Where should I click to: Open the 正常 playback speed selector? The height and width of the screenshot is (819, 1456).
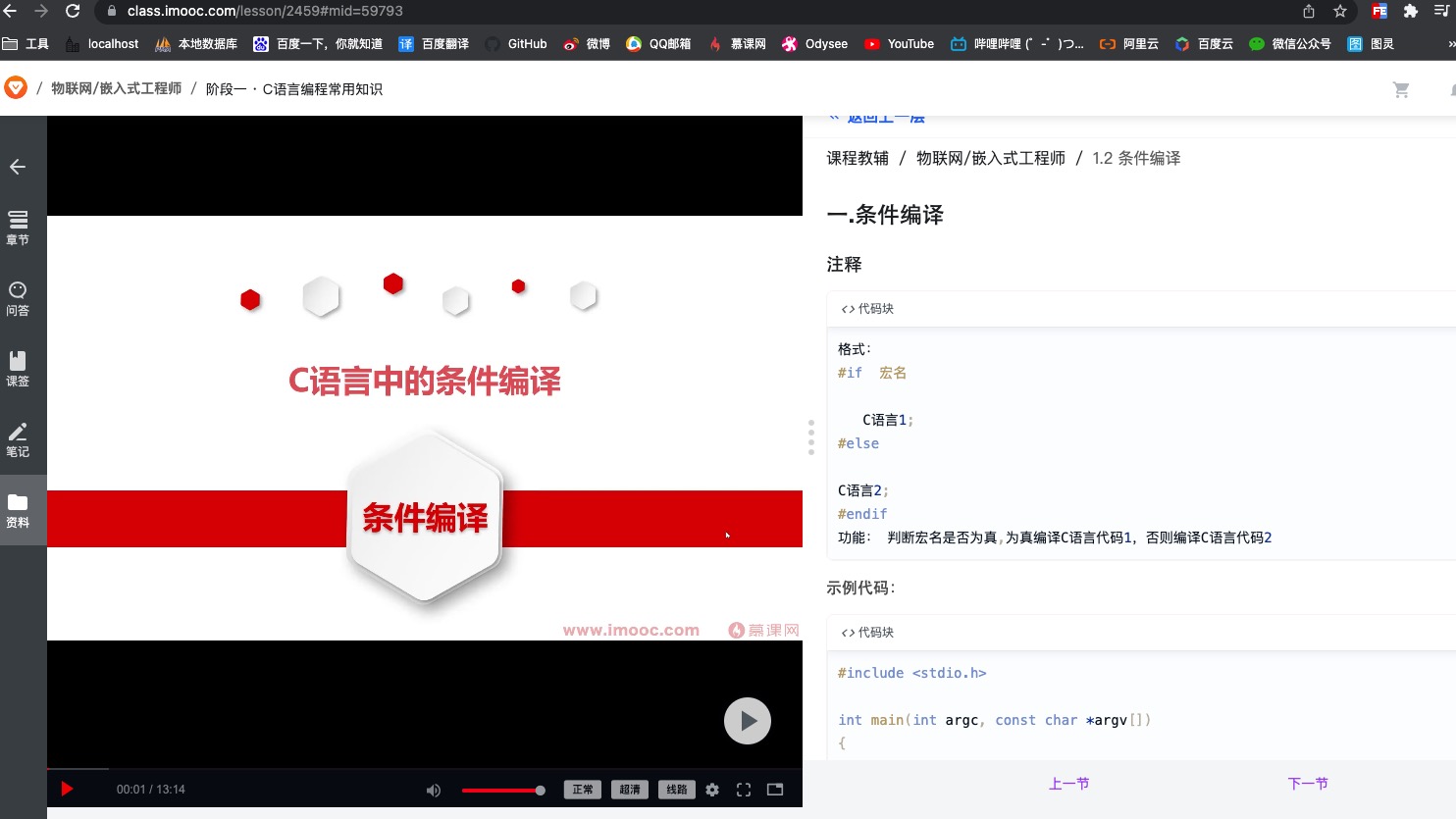(582, 790)
